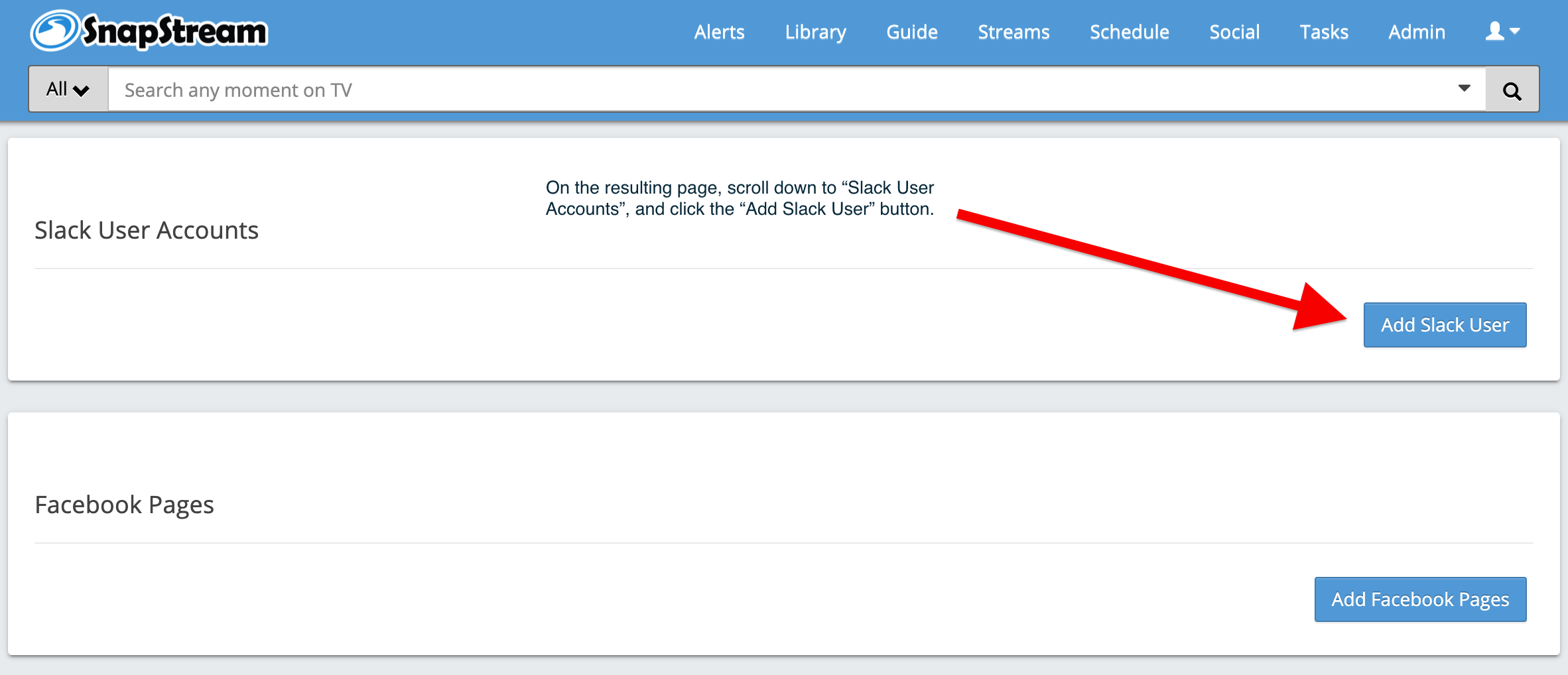
Task: Go to the Admin section
Action: click(1417, 32)
